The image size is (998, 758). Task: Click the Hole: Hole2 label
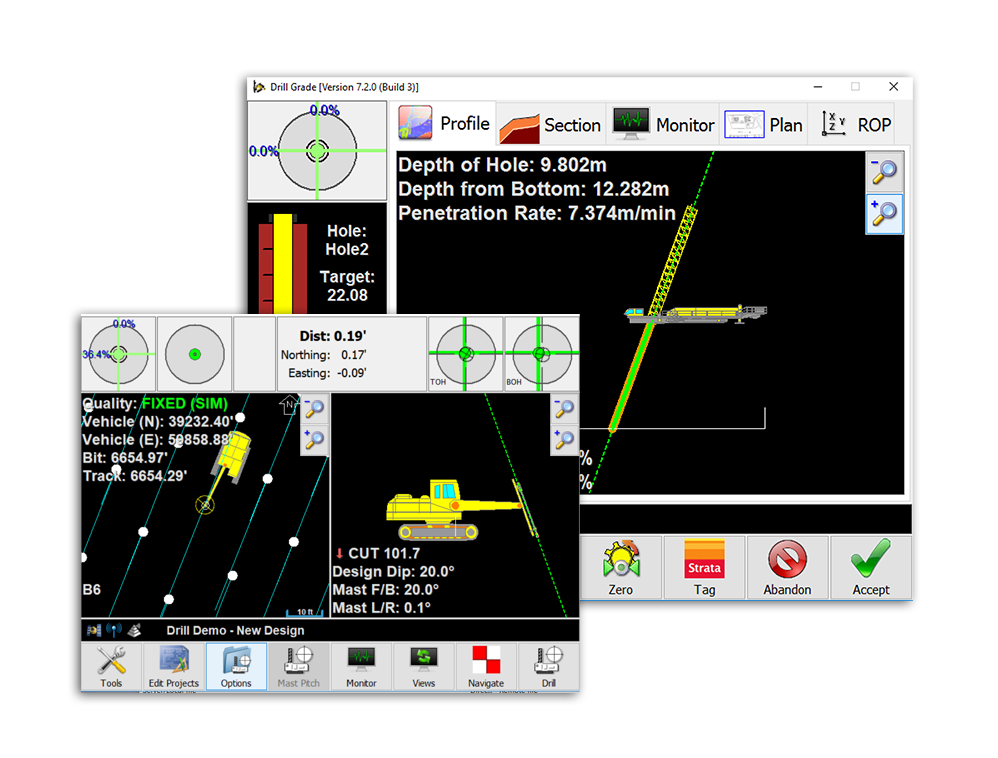click(x=347, y=240)
